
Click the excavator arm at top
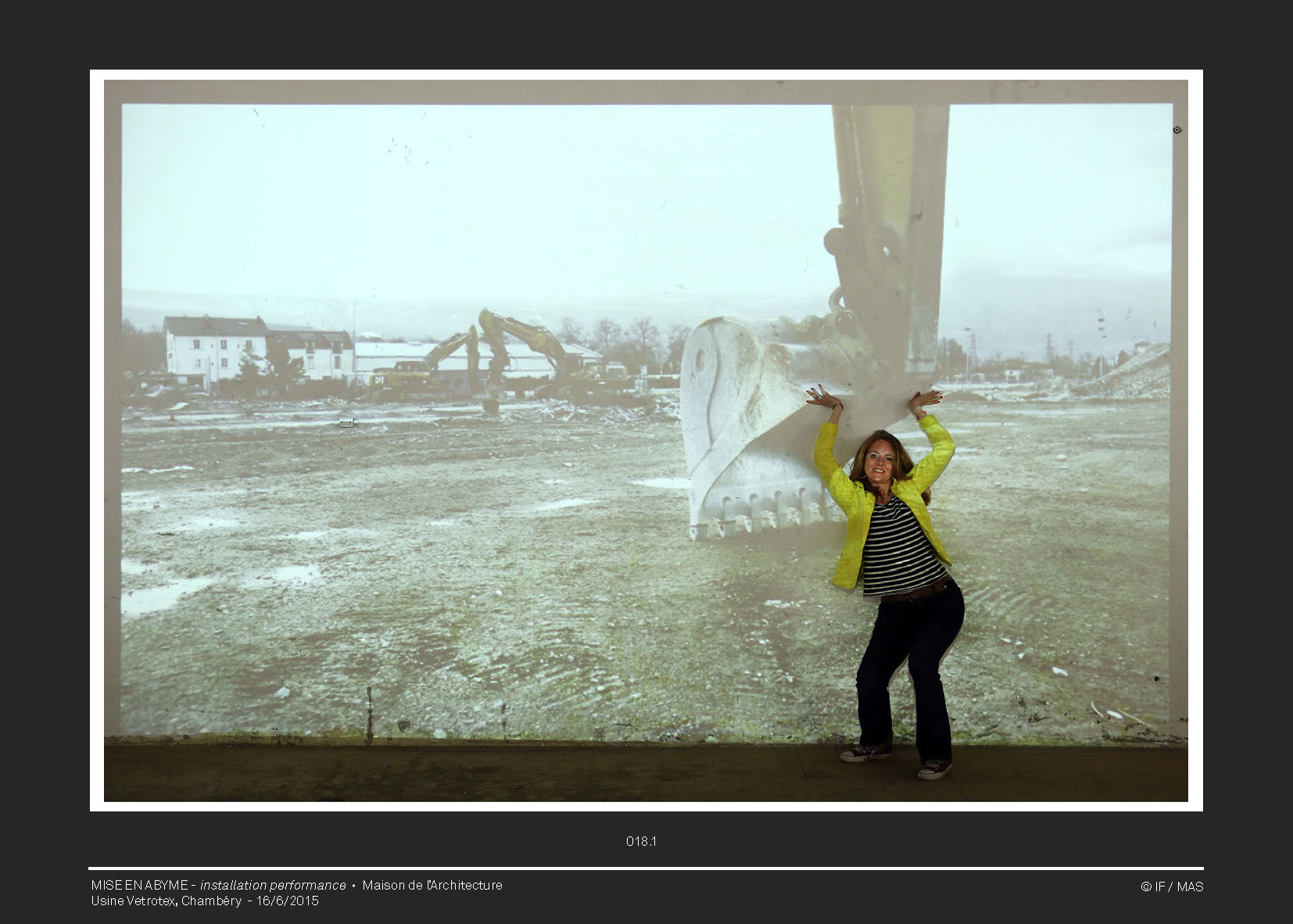891,195
